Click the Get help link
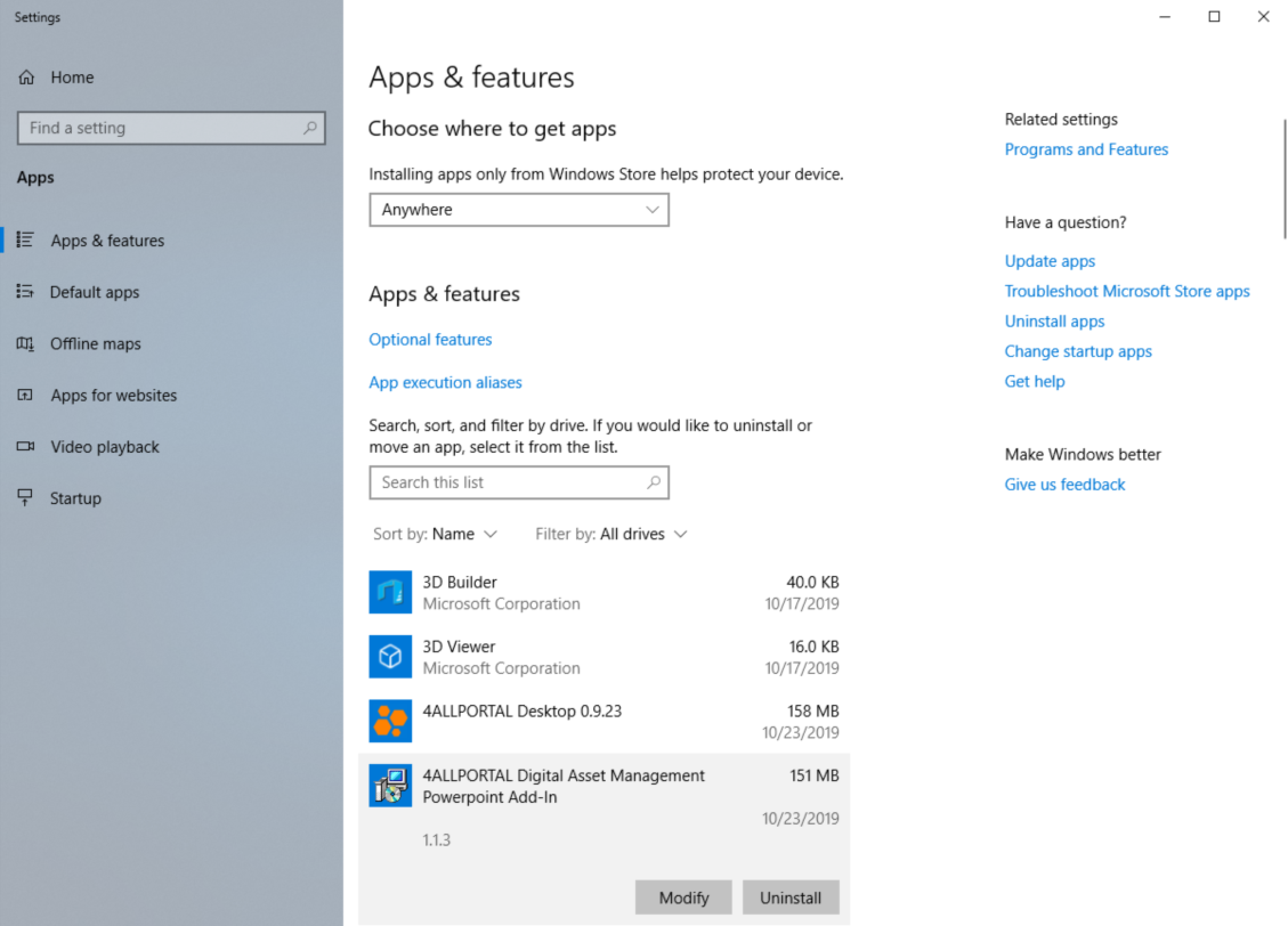The image size is (1288, 926). pos(1034,381)
